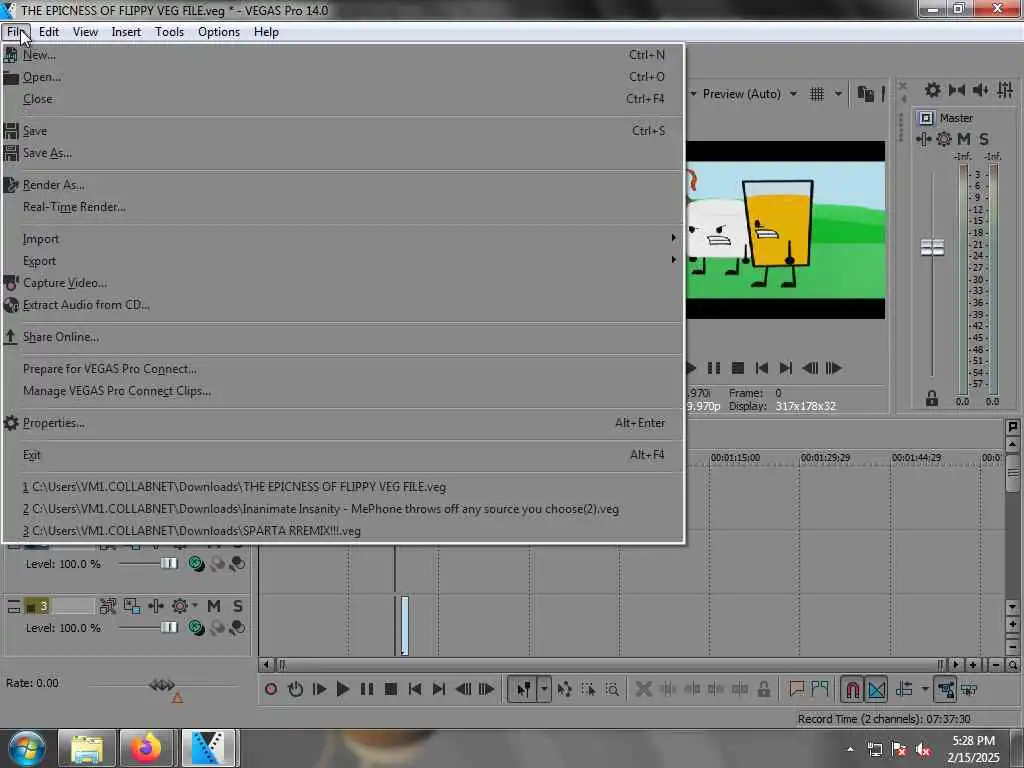Adjust the upper track Level slider handle
The width and height of the screenshot is (1024, 768).
tap(168, 564)
